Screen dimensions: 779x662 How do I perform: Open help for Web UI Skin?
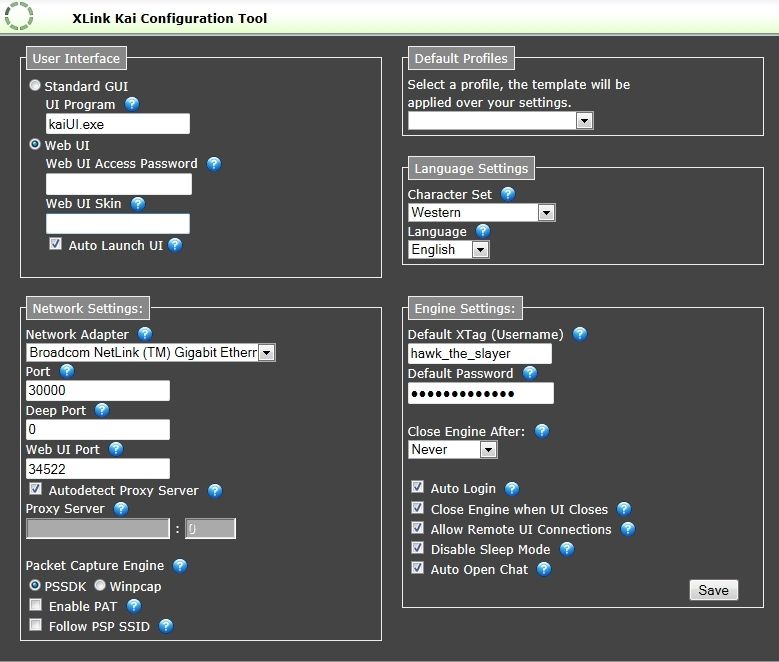pos(138,203)
